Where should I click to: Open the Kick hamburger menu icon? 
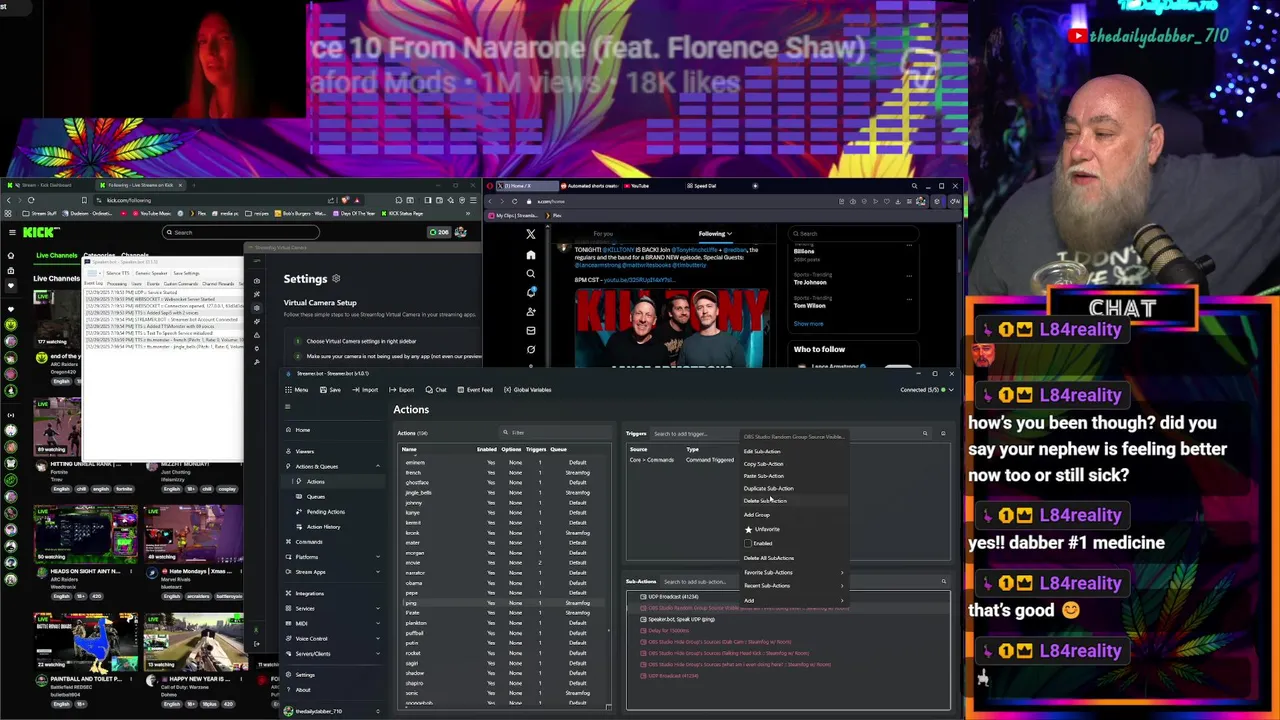click(x=12, y=232)
